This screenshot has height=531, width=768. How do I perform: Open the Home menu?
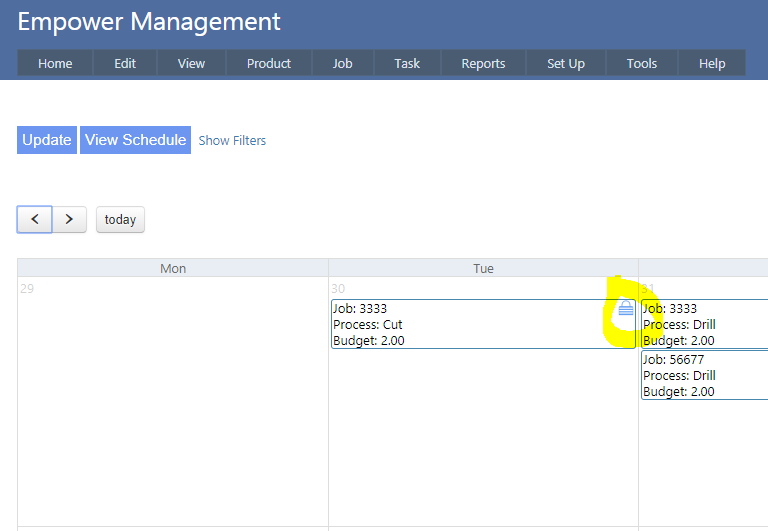55,63
